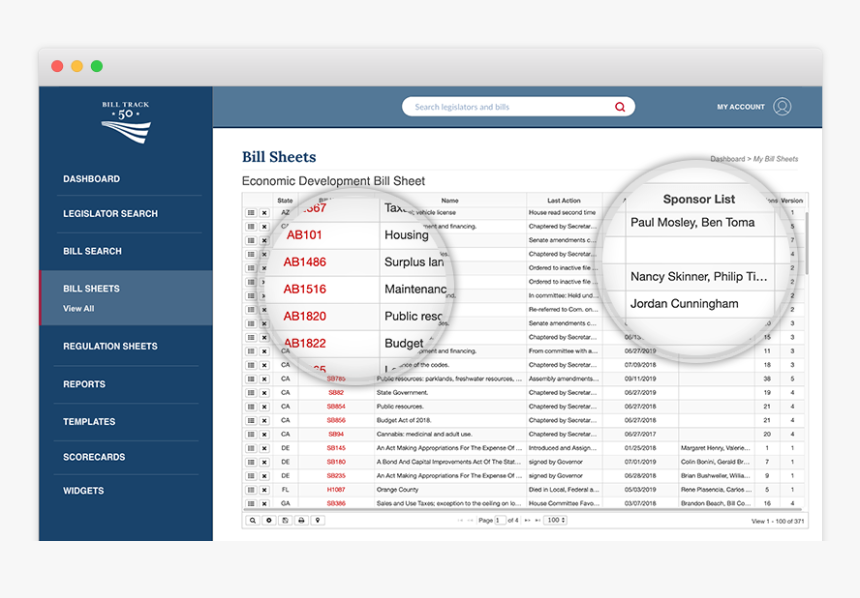Click the Rene Plasencia sponsor cell
This screenshot has width=860, height=598.
pyautogui.click(x=716, y=489)
